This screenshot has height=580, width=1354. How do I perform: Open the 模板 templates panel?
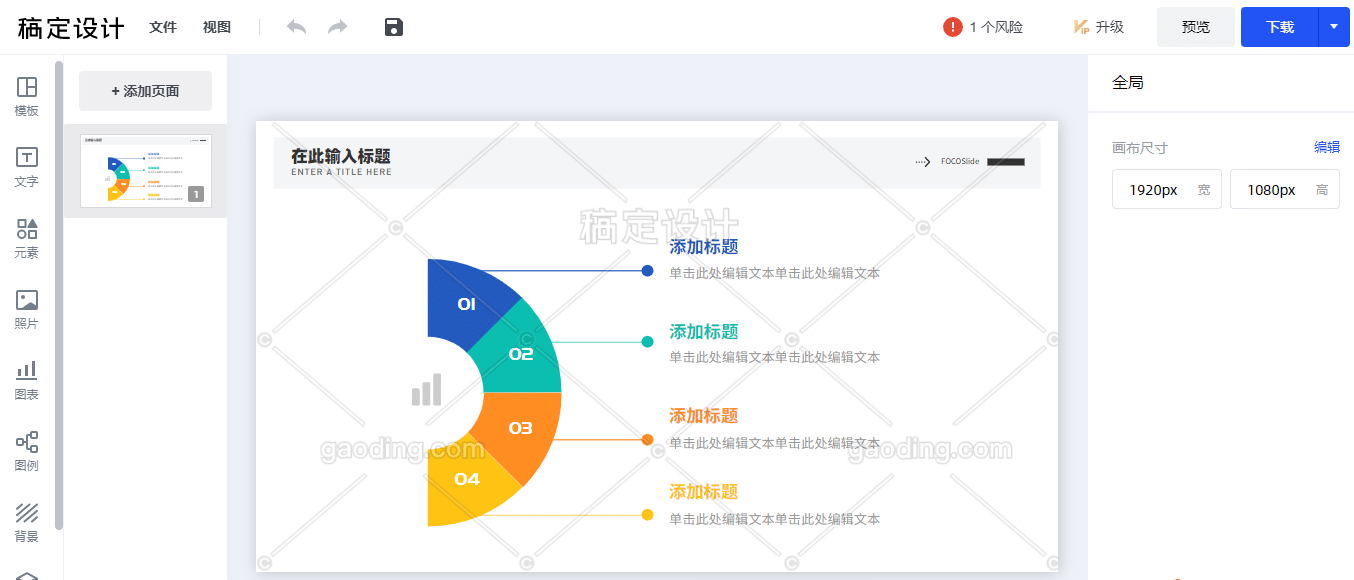(27, 97)
